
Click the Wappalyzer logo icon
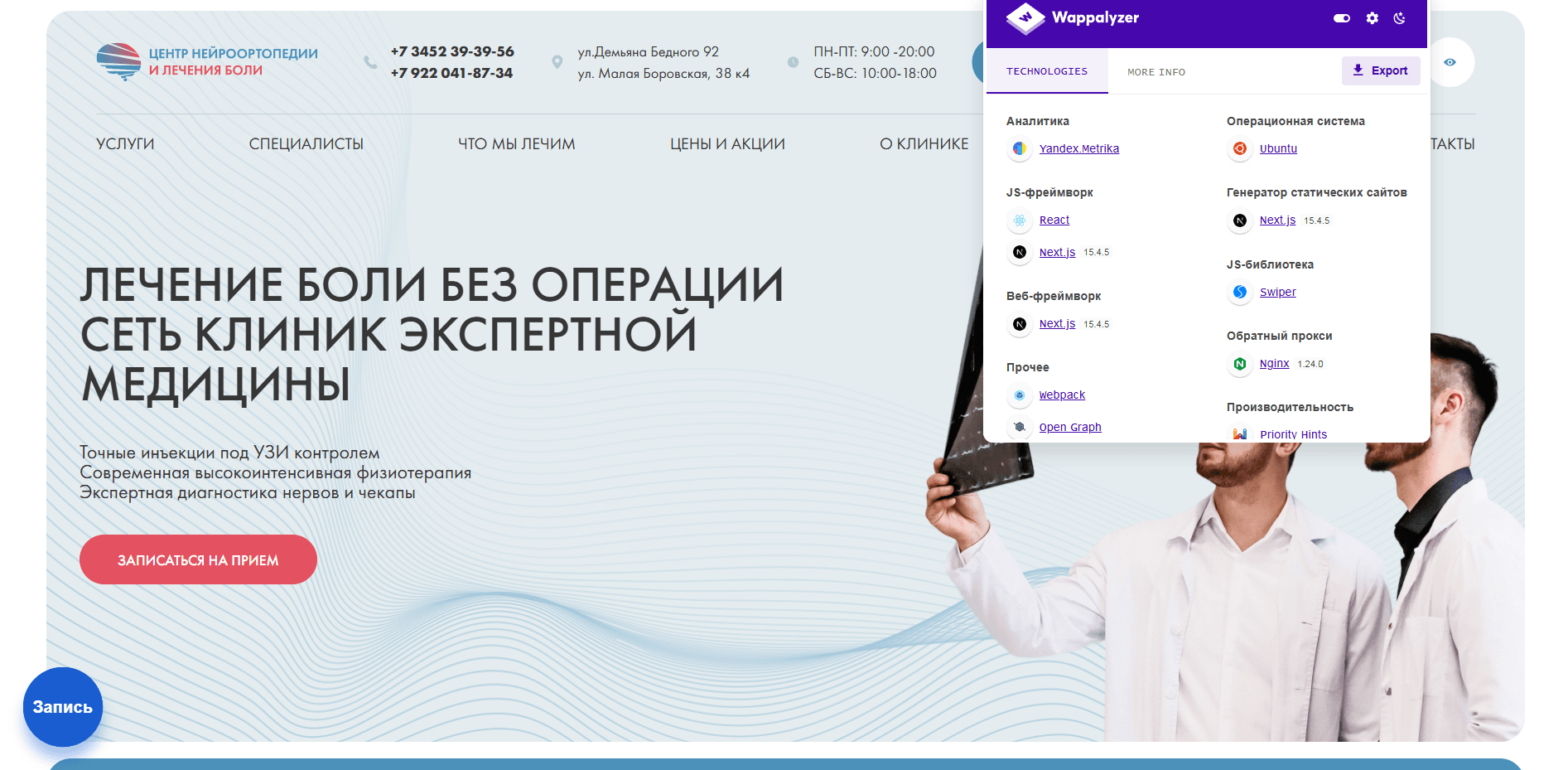1025,17
